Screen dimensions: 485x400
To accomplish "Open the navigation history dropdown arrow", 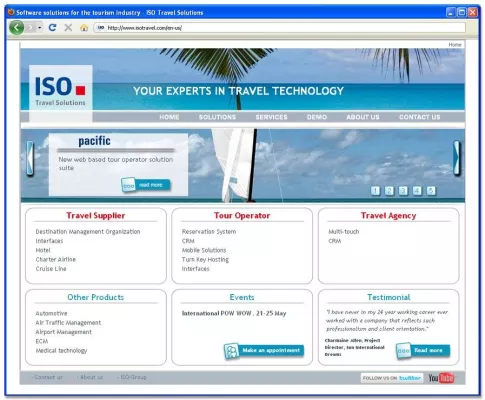I will coord(39,27).
